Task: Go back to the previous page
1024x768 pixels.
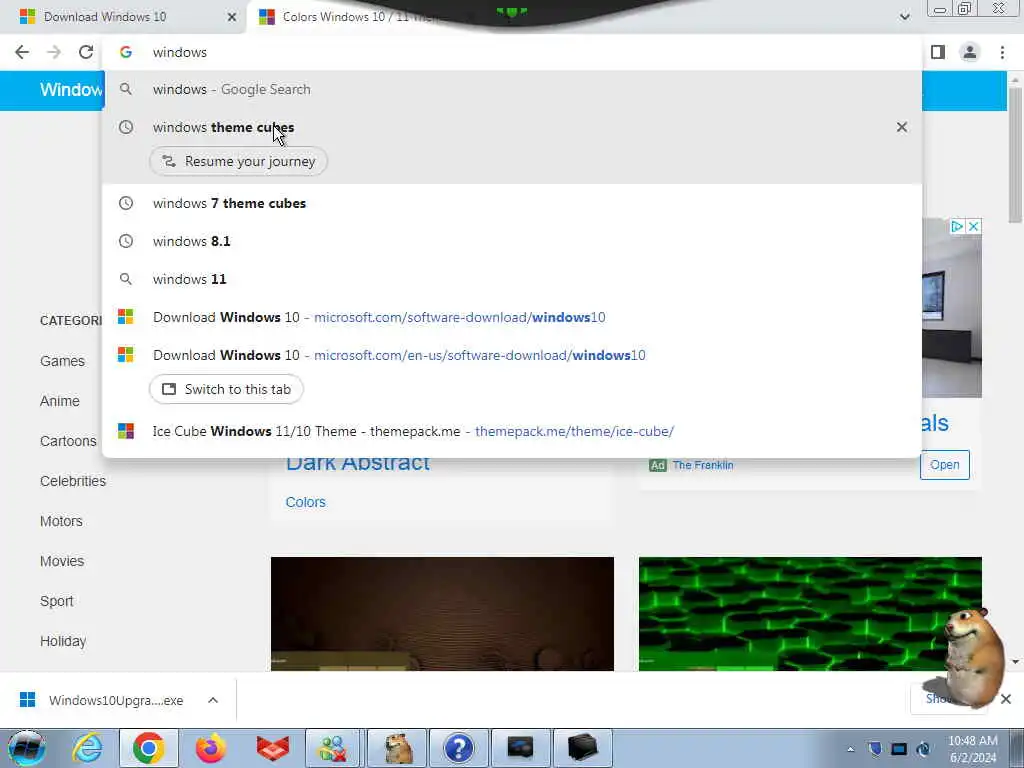Action: [22, 52]
